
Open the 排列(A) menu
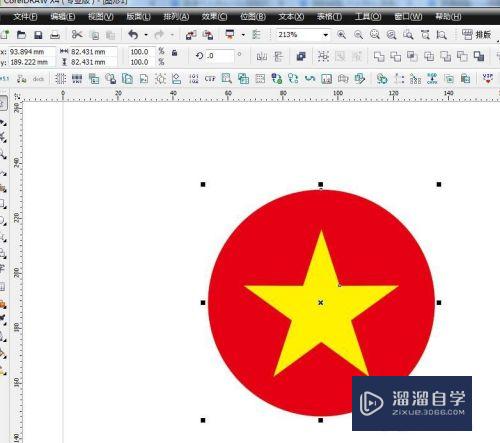tap(176, 16)
